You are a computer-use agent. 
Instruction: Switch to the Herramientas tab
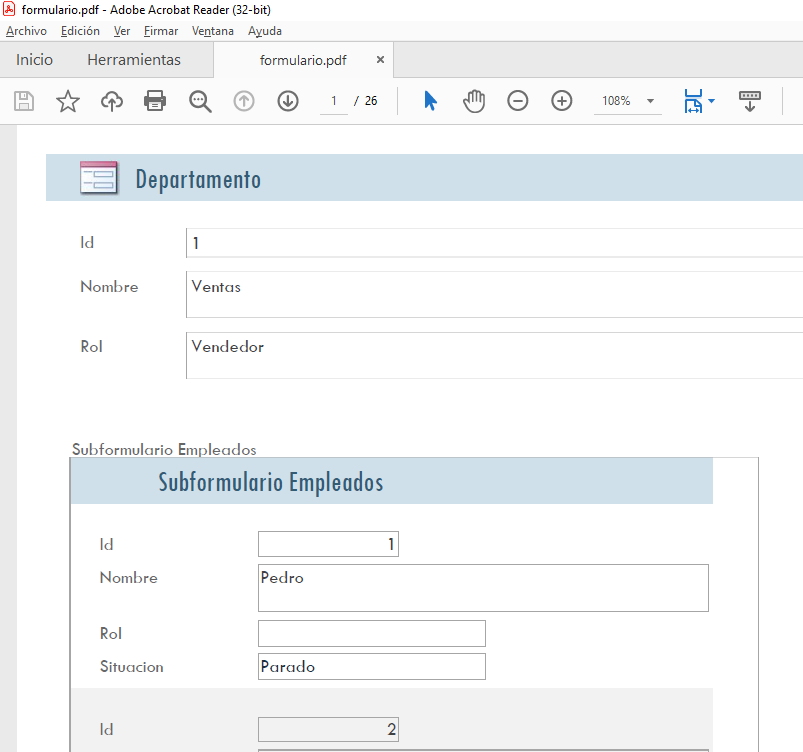pos(134,60)
